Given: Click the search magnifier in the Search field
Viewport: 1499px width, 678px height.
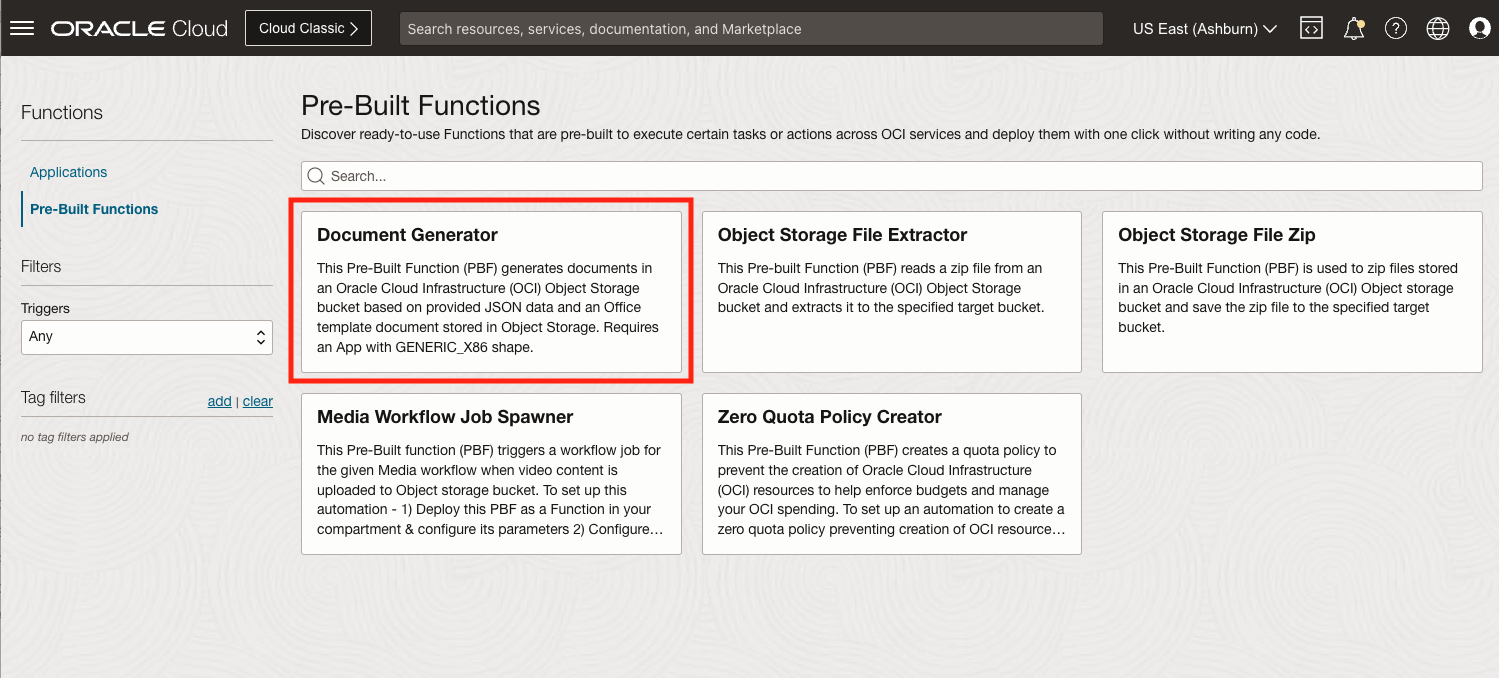Looking at the screenshot, I should click(x=316, y=175).
